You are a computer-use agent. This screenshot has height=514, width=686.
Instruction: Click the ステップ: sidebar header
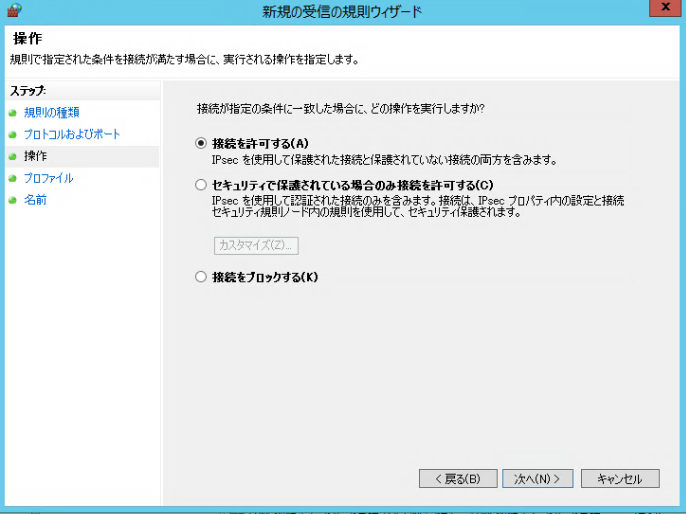click(28, 91)
